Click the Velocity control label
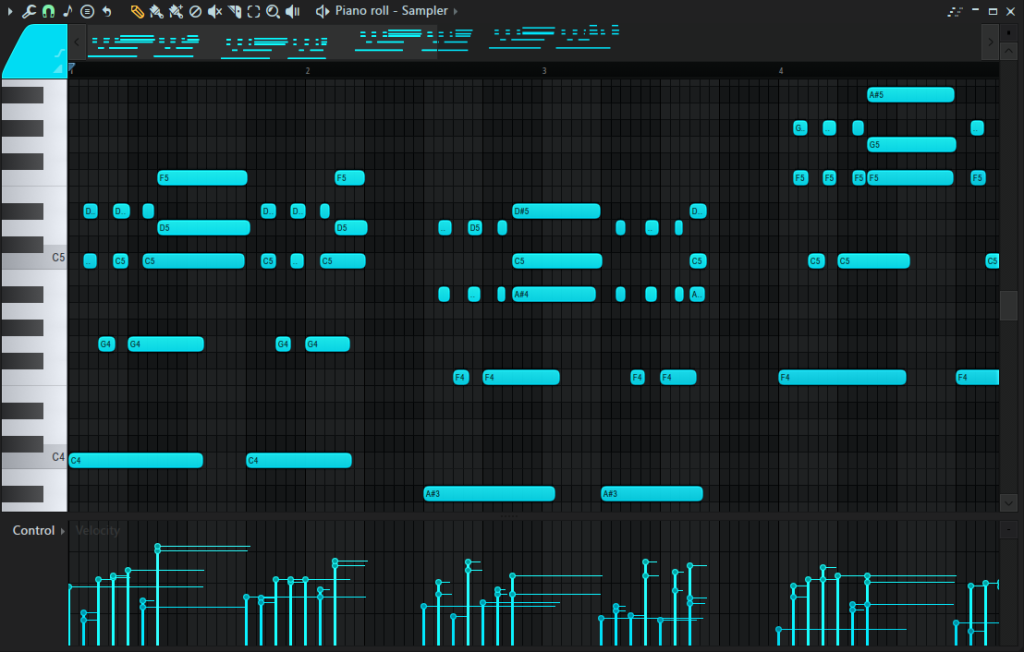The width and height of the screenshot is (1024, 652). pos(97,531)
